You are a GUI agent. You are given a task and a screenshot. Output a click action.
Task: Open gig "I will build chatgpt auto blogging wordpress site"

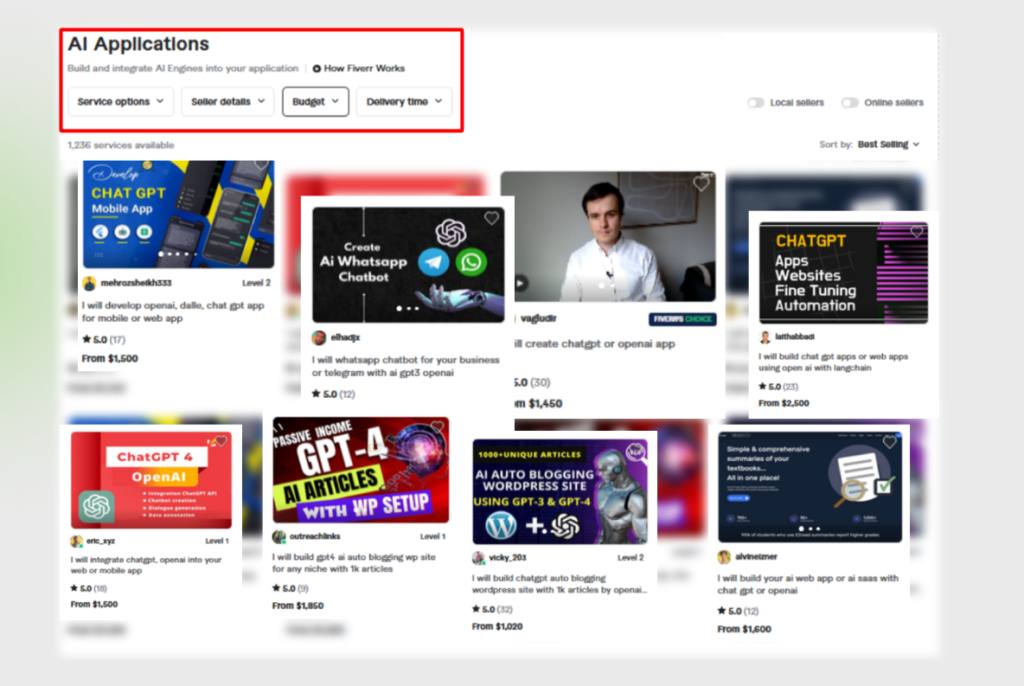point(560,584)
